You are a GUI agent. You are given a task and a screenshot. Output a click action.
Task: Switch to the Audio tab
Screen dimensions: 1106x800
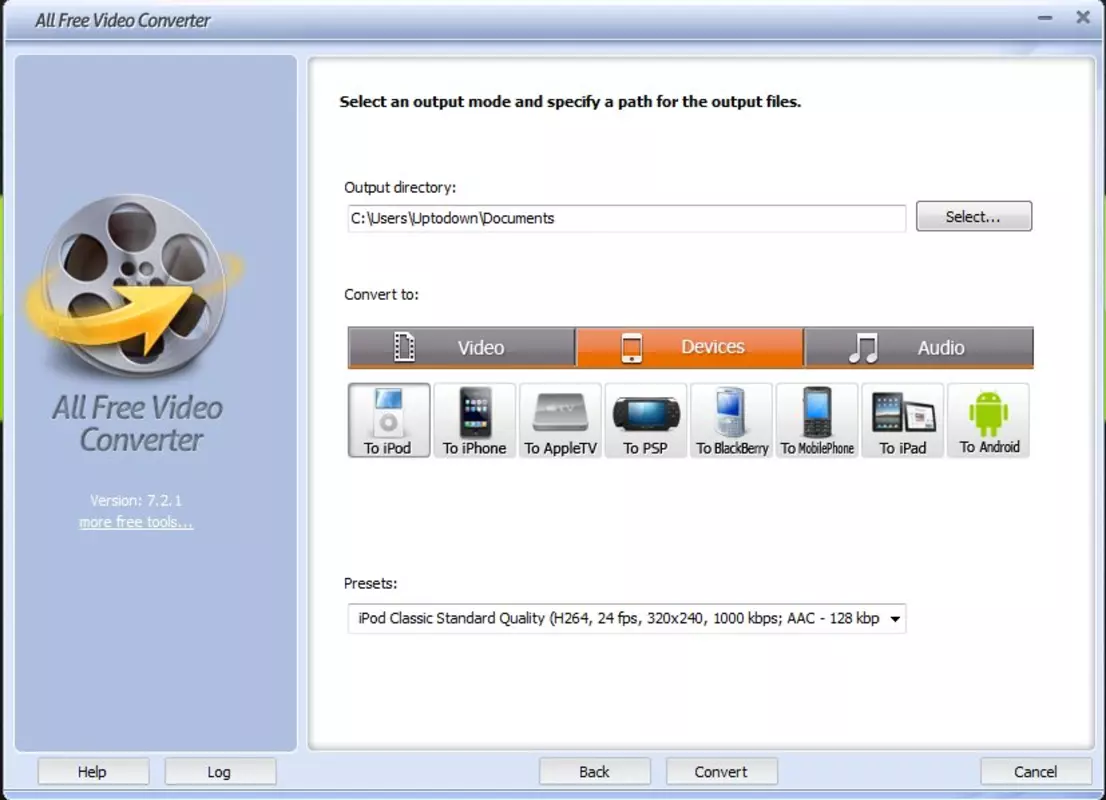click(919, 347)
